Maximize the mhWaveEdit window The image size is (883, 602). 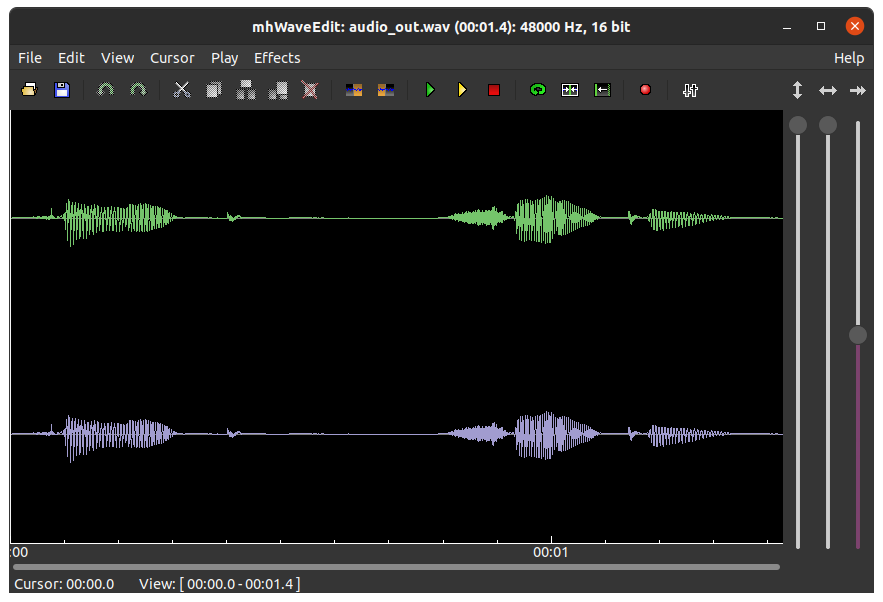coord(821,26)
